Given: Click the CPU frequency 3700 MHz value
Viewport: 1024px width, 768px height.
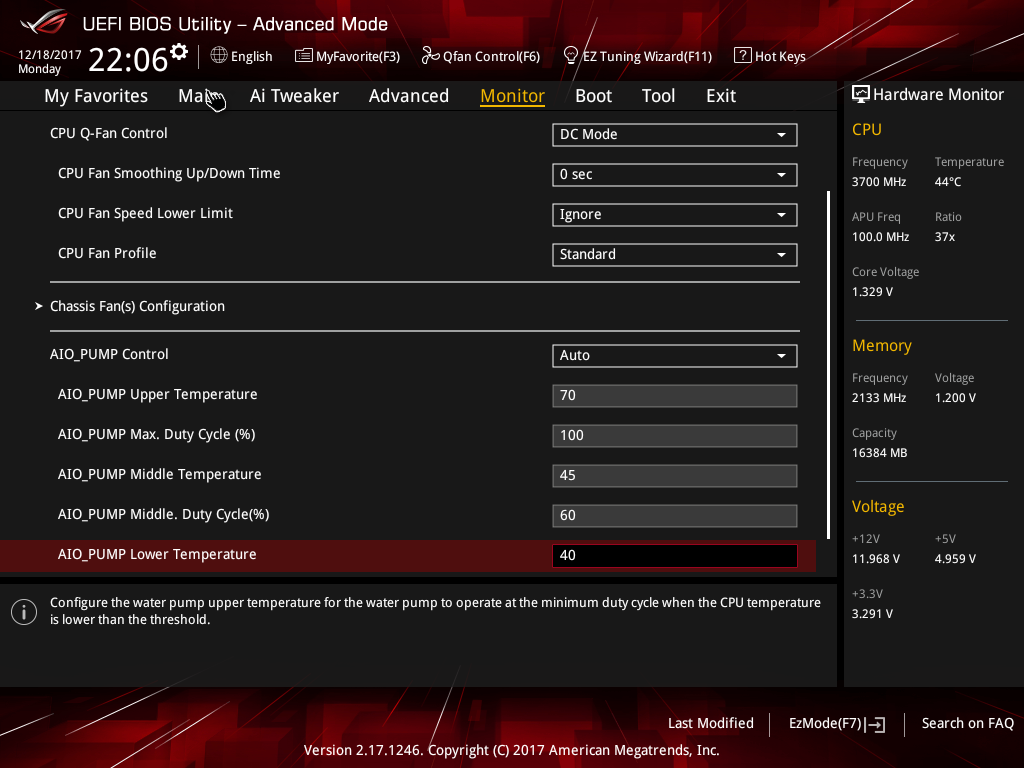Looking at the screenshot, I should coord(878,182).
